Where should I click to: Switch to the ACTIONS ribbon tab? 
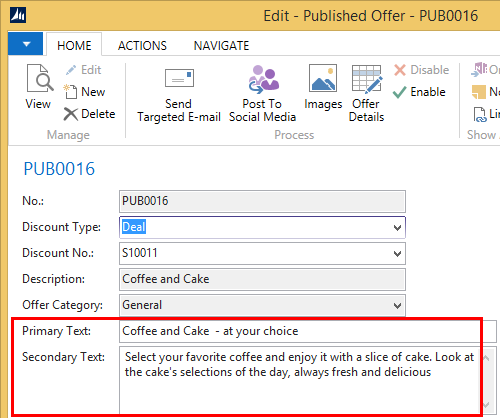(142, 46)
